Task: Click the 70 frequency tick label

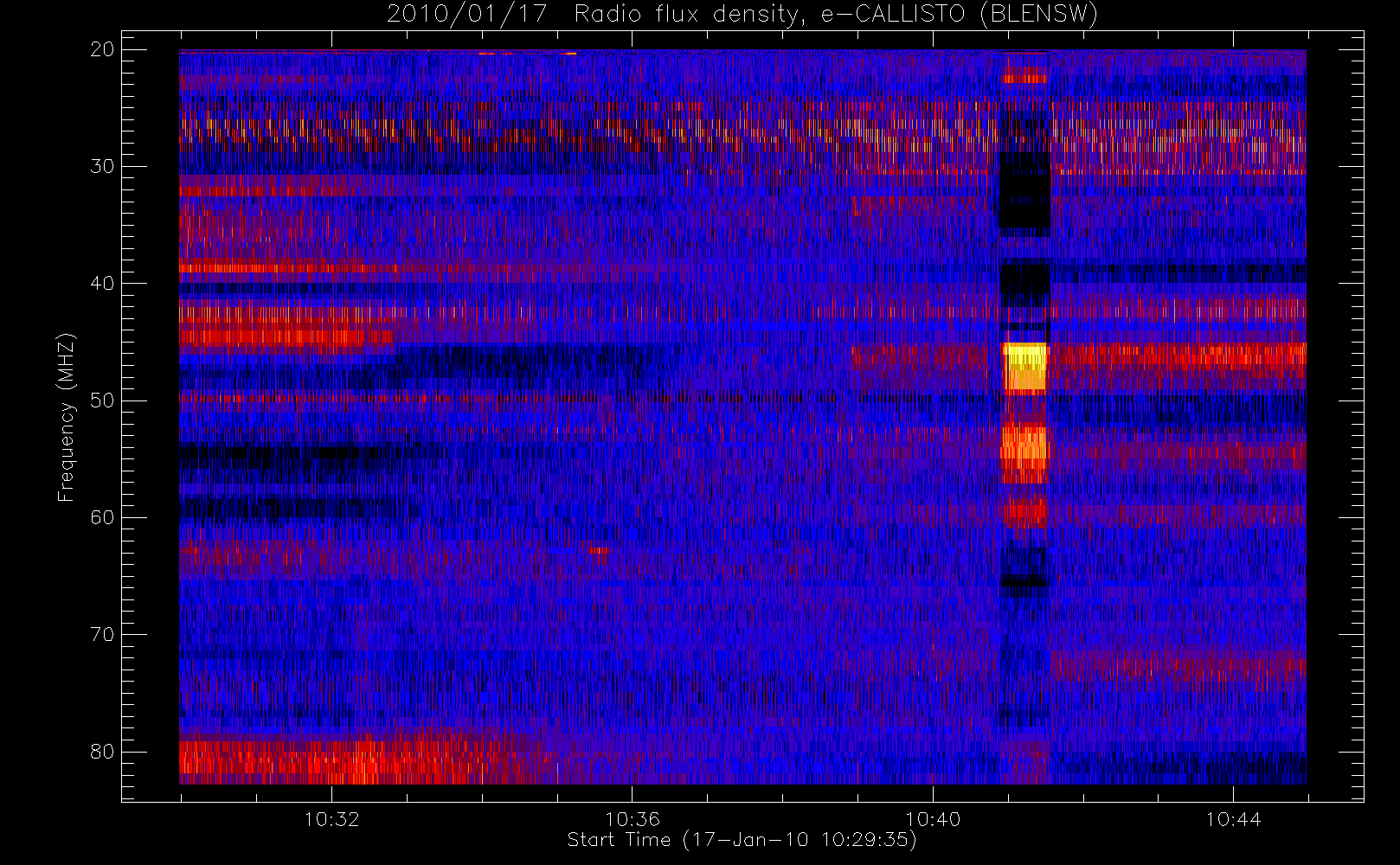Action: point(102,634)
